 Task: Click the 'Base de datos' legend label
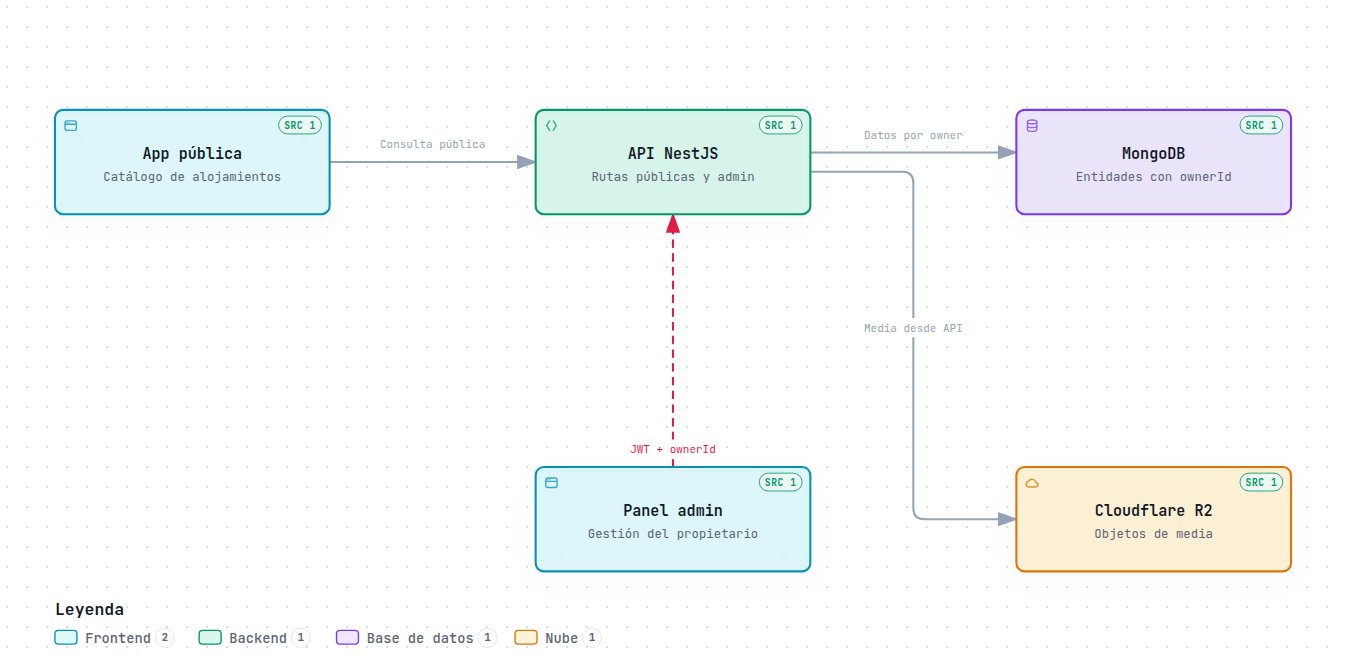420,638
